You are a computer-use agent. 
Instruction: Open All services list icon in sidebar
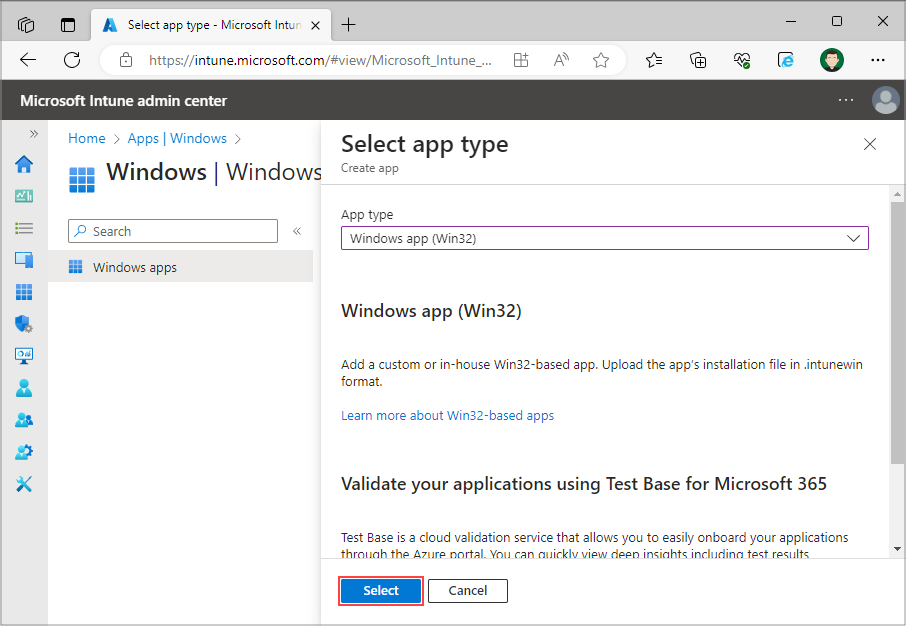click(24, 228)
